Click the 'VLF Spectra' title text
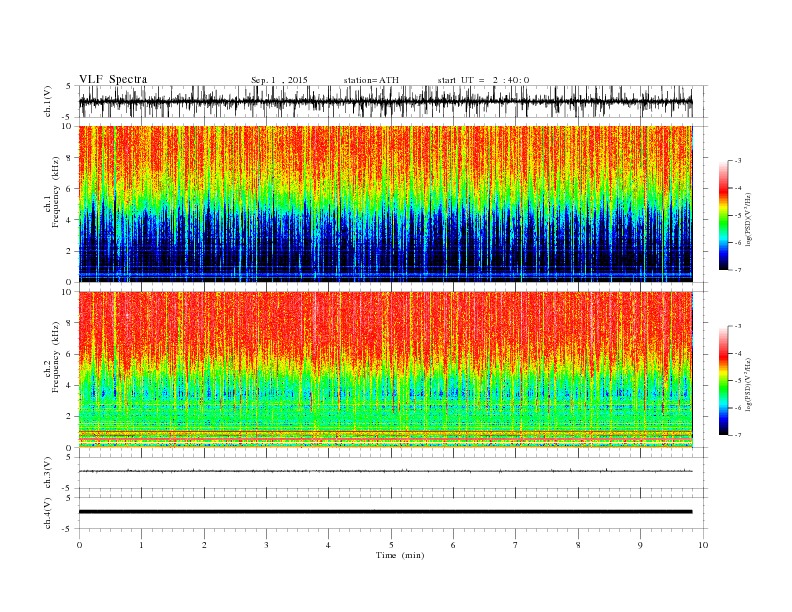 (x=113, y=79)
